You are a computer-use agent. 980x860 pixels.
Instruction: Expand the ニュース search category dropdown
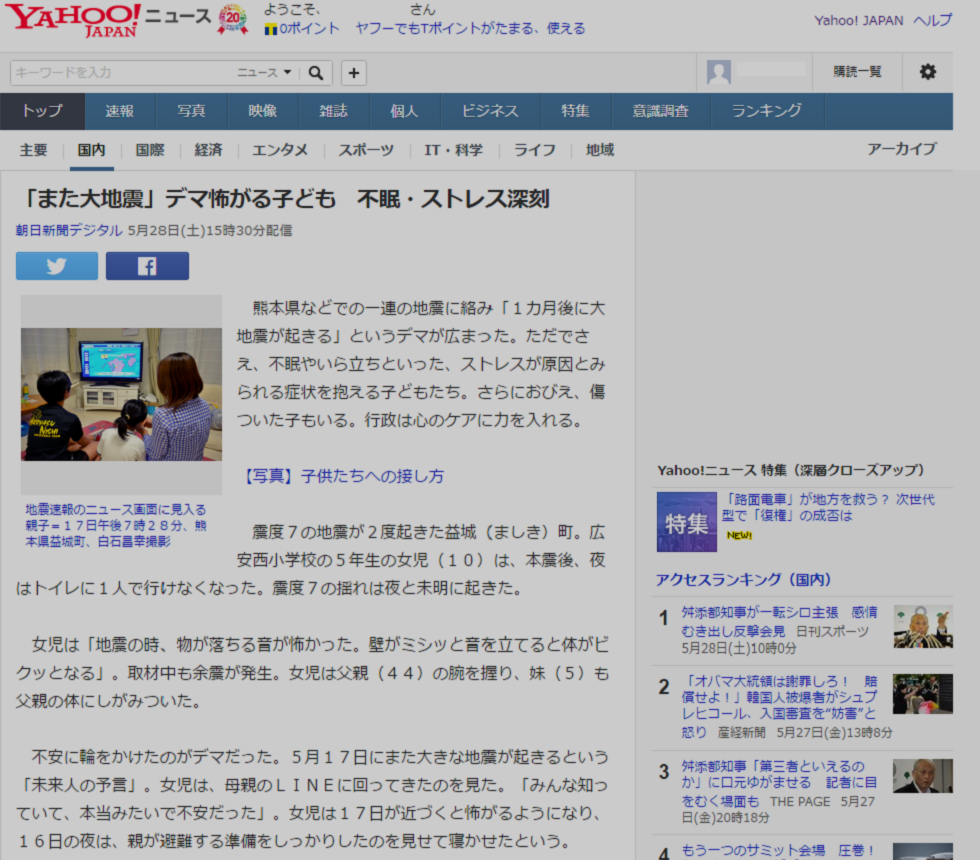tap(264, 73)
